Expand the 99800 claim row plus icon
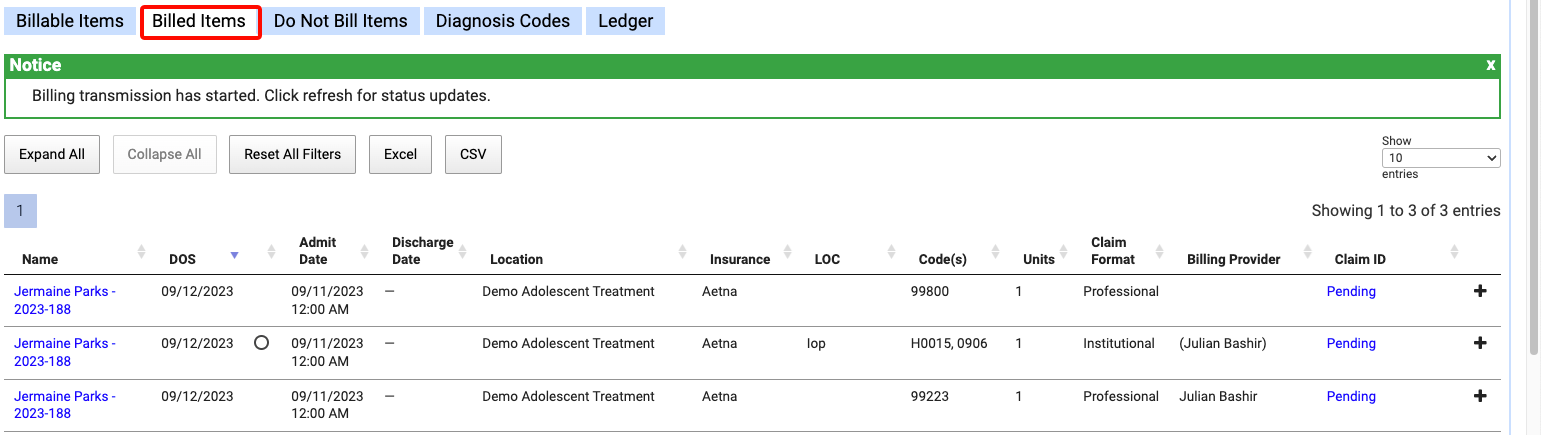 [x=1480, y=292]
